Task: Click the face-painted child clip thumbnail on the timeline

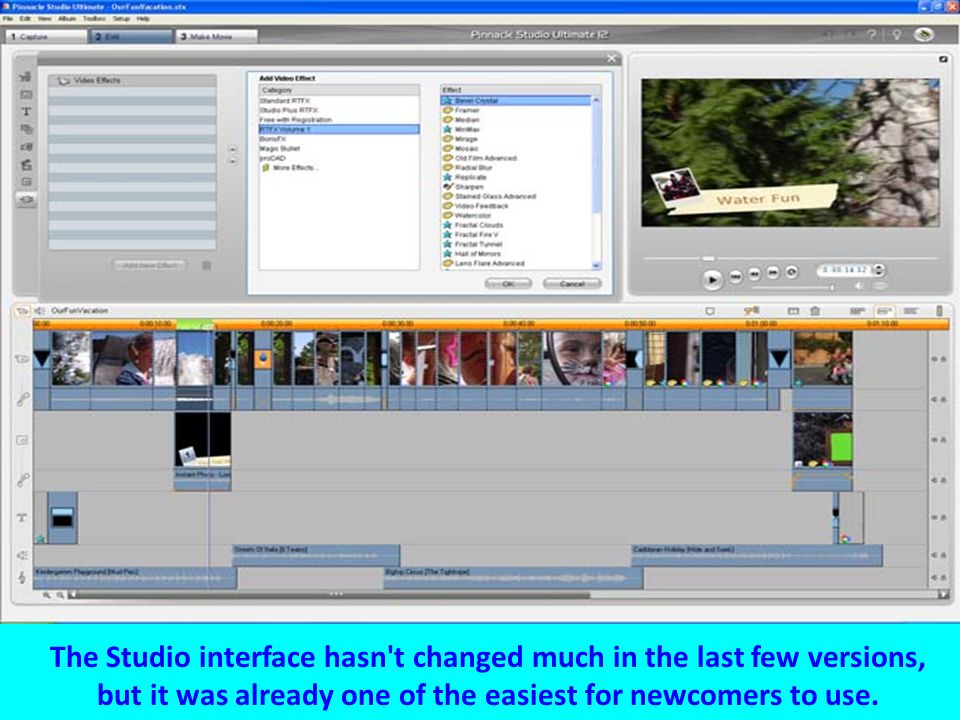Action: [573, 359]
